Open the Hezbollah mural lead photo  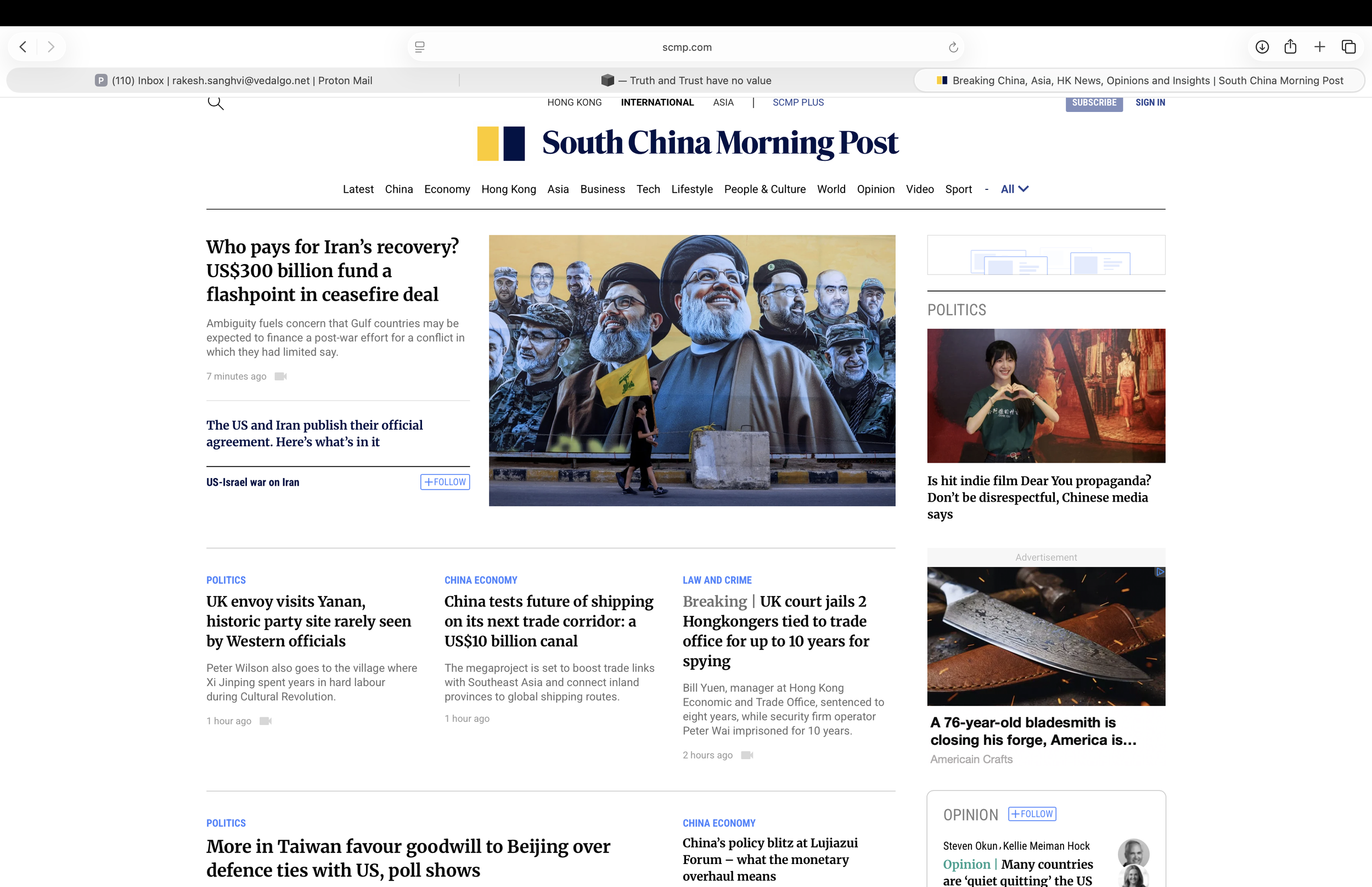click(692, 370)
